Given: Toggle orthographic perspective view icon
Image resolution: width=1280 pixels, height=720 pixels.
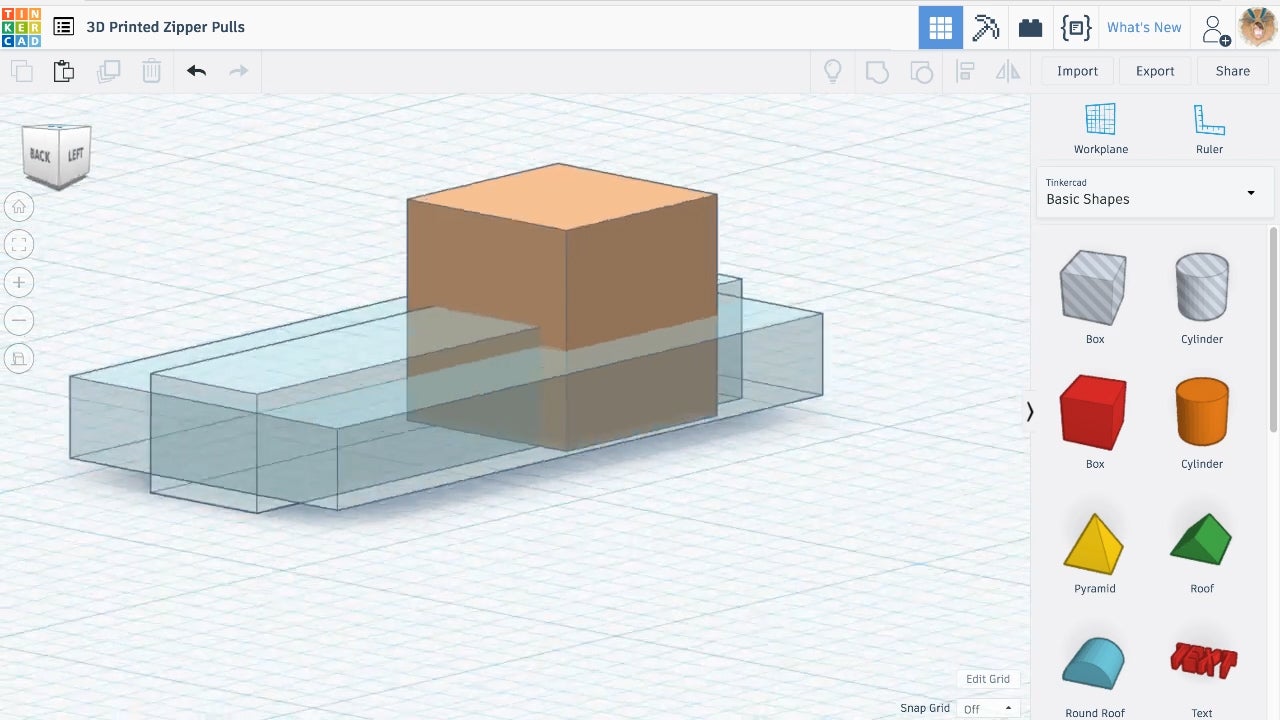Looking at the screenshot, I should pyautogui.click(x=19, y=358).
